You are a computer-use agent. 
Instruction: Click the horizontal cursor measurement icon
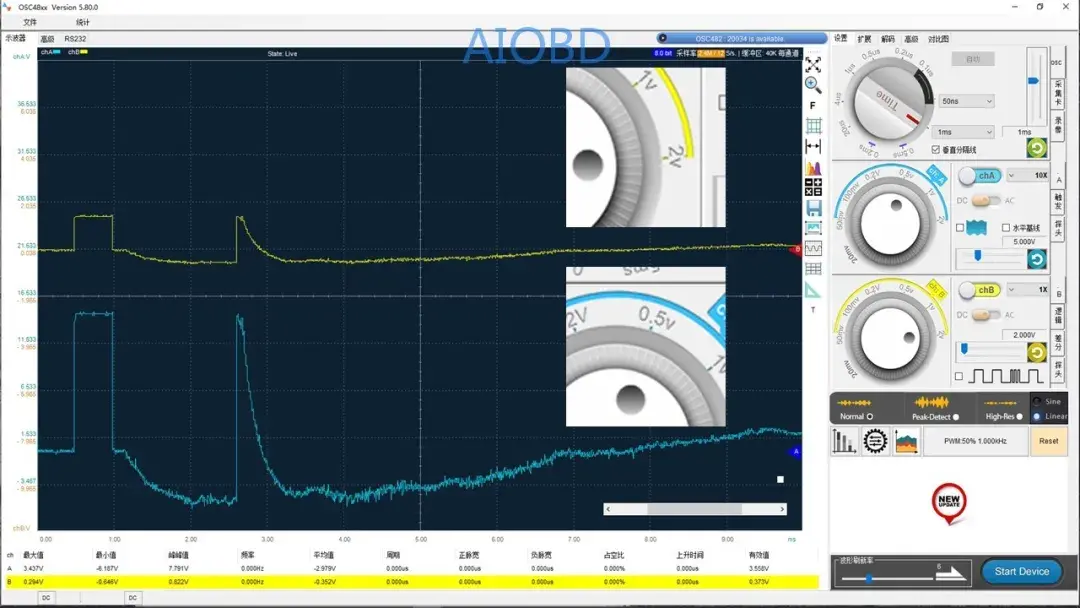click(x=813, y=146)
